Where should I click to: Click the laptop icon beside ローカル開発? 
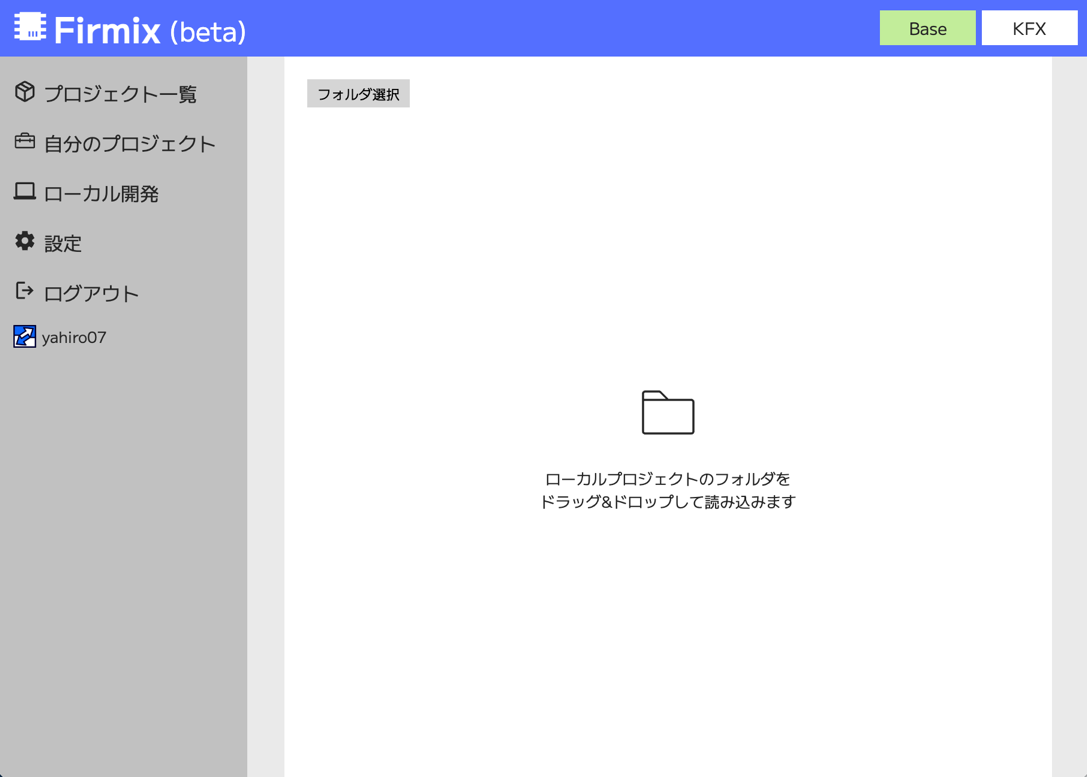click(25, 191)
